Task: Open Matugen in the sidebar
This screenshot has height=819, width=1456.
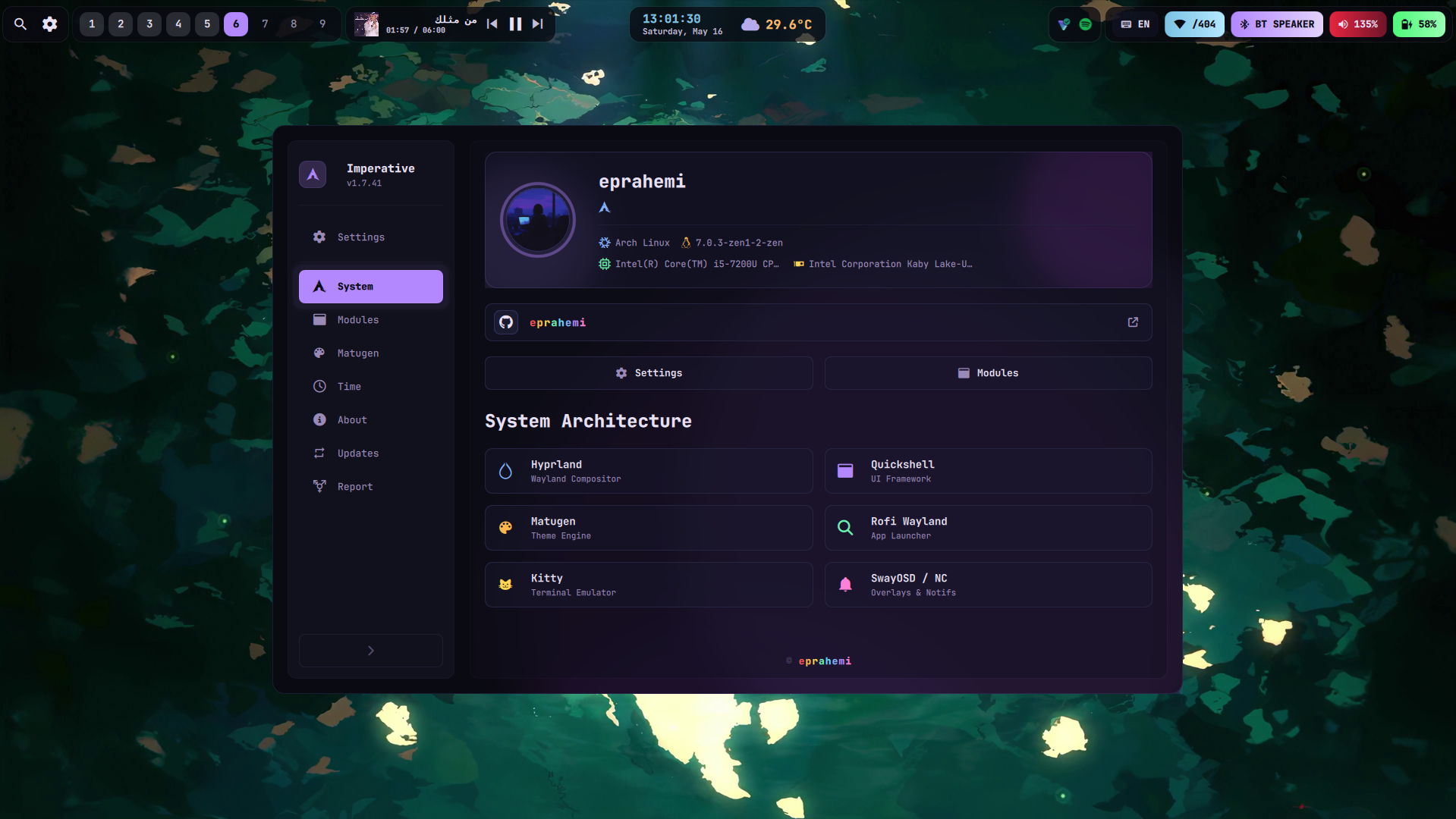Action: pos(371,353)
